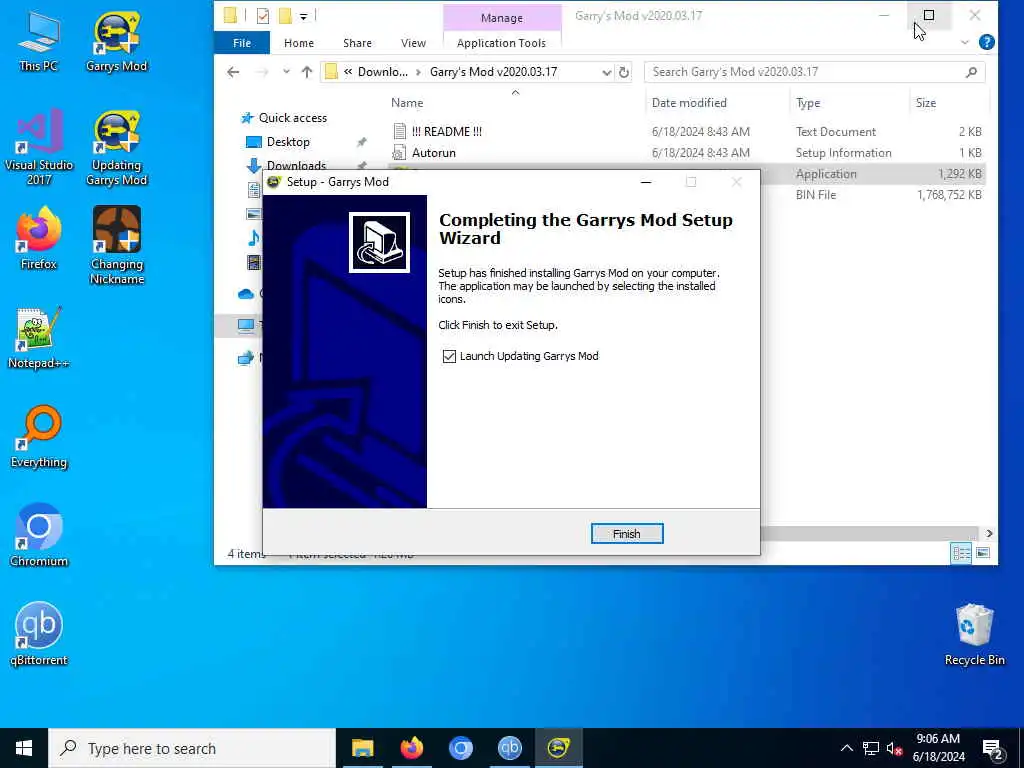The width and height of the screenshot is (1024, 768).
Task: Select Desktop in navigation pane
Action: 288,142
